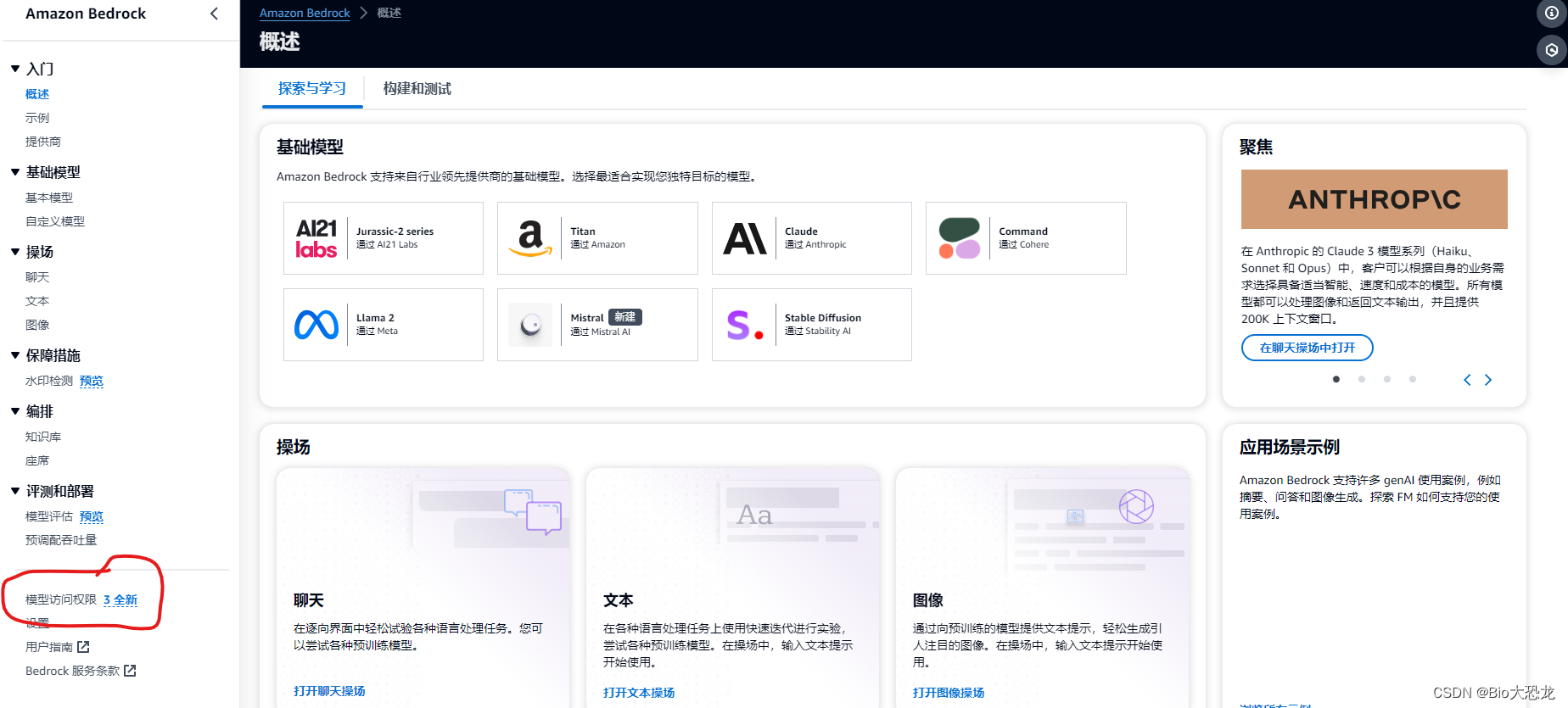Viewport: 1568px width, 708px height.
Task: Click the ANTHROPIC banner image
Action: (1374, 199)
